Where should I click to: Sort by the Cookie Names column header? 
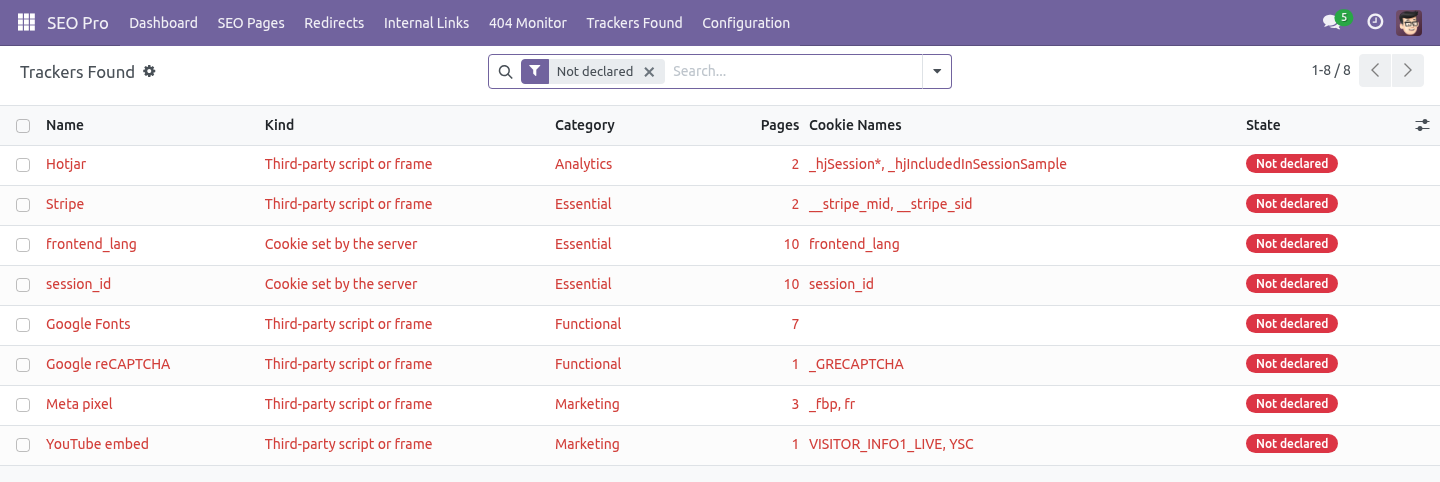pos(855,125)
